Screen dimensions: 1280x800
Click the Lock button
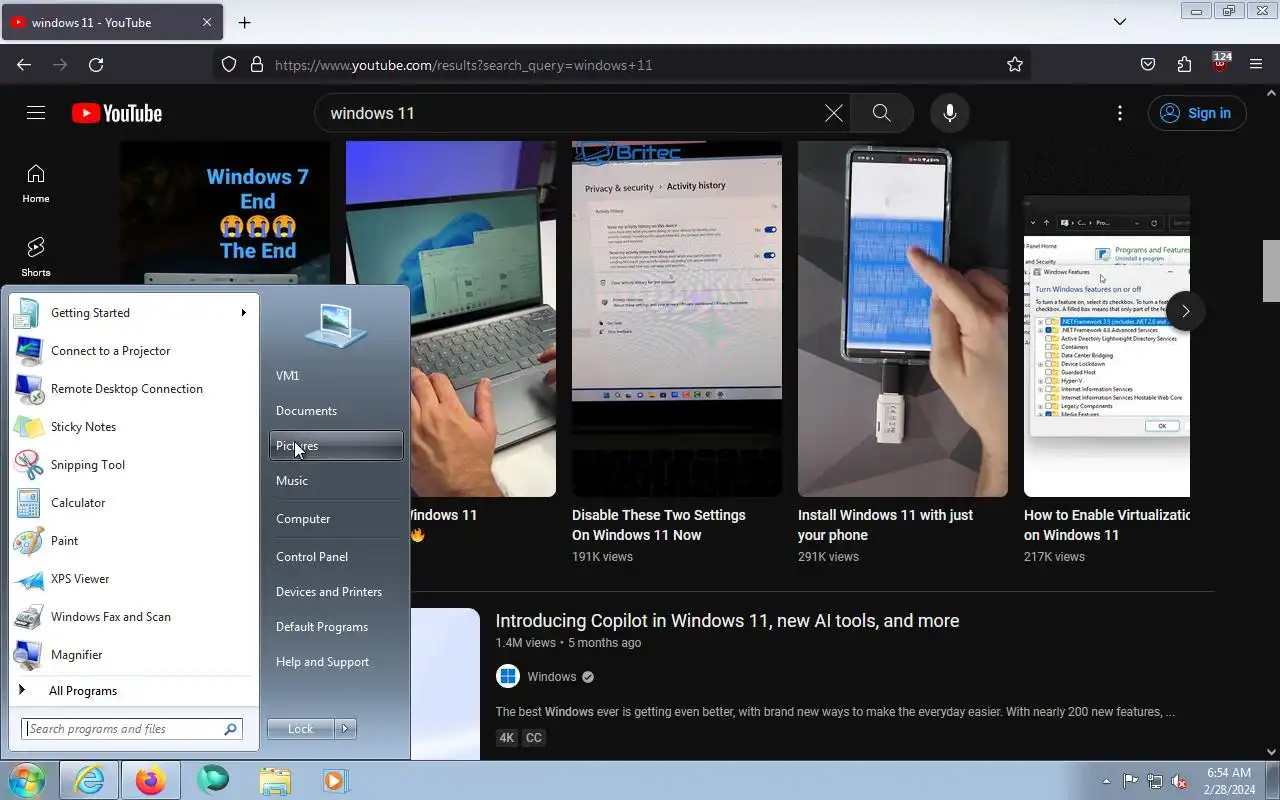pyautogui.click(x=300, y=729)
